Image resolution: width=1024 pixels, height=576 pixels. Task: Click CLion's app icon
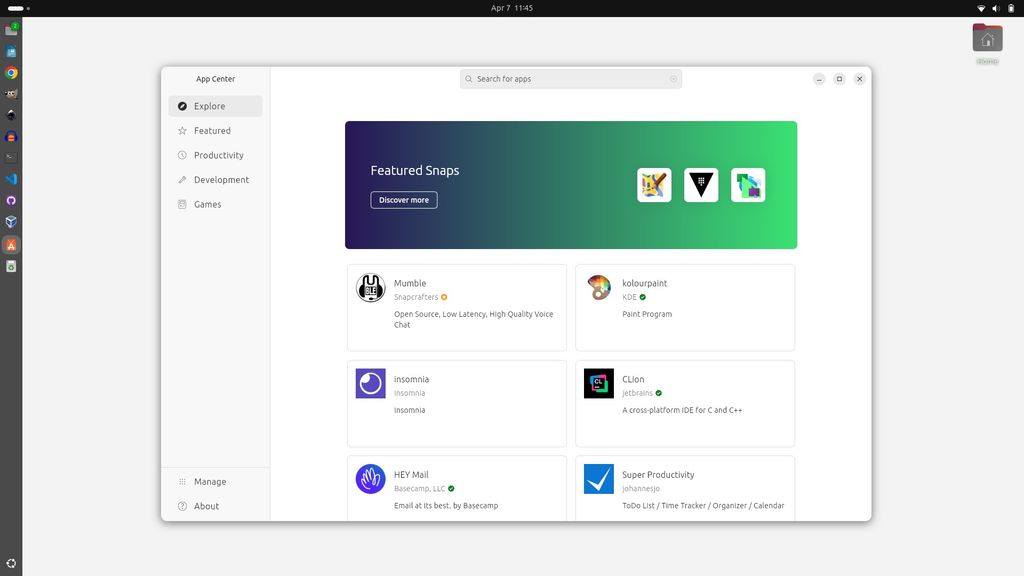coord(597,383)
